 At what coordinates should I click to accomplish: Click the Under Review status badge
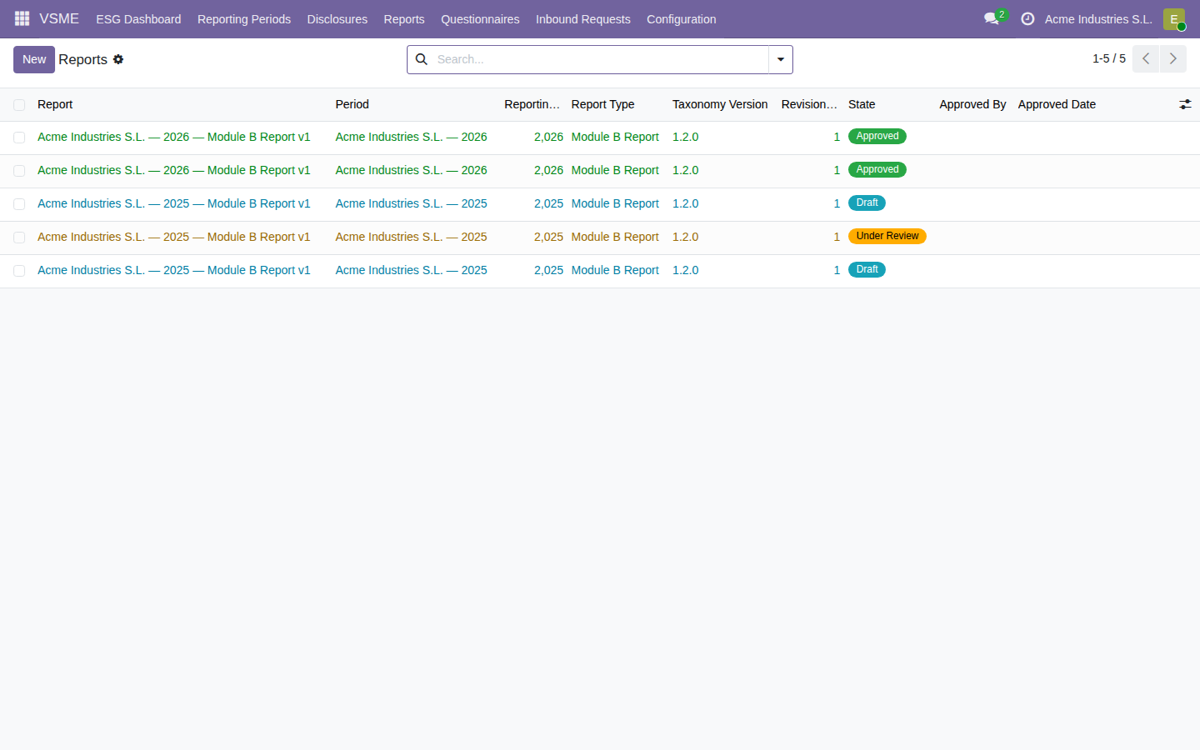tap(887, 237)
